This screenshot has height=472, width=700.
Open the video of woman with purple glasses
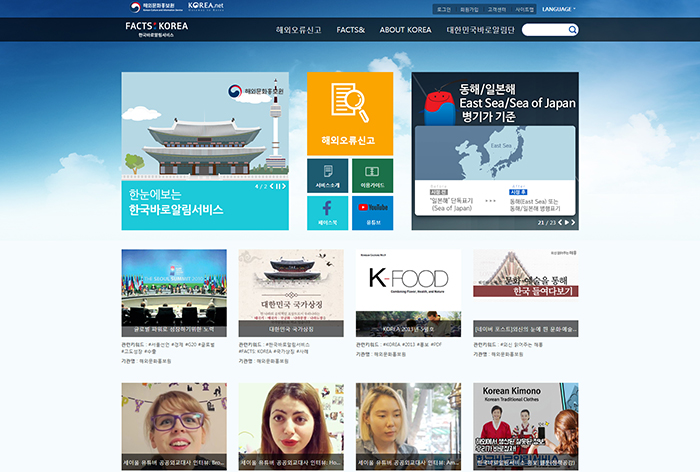point(174,426)
